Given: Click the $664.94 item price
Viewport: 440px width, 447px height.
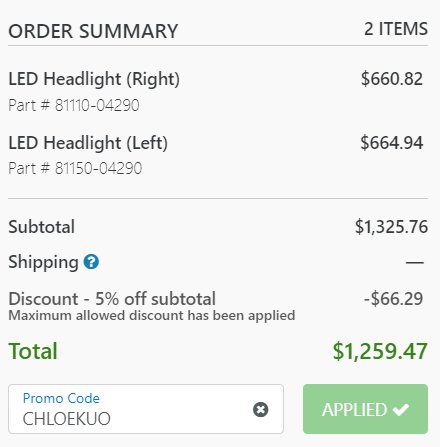Looking at the screenshot, I should pyautogui.click(x=392, y=143).
